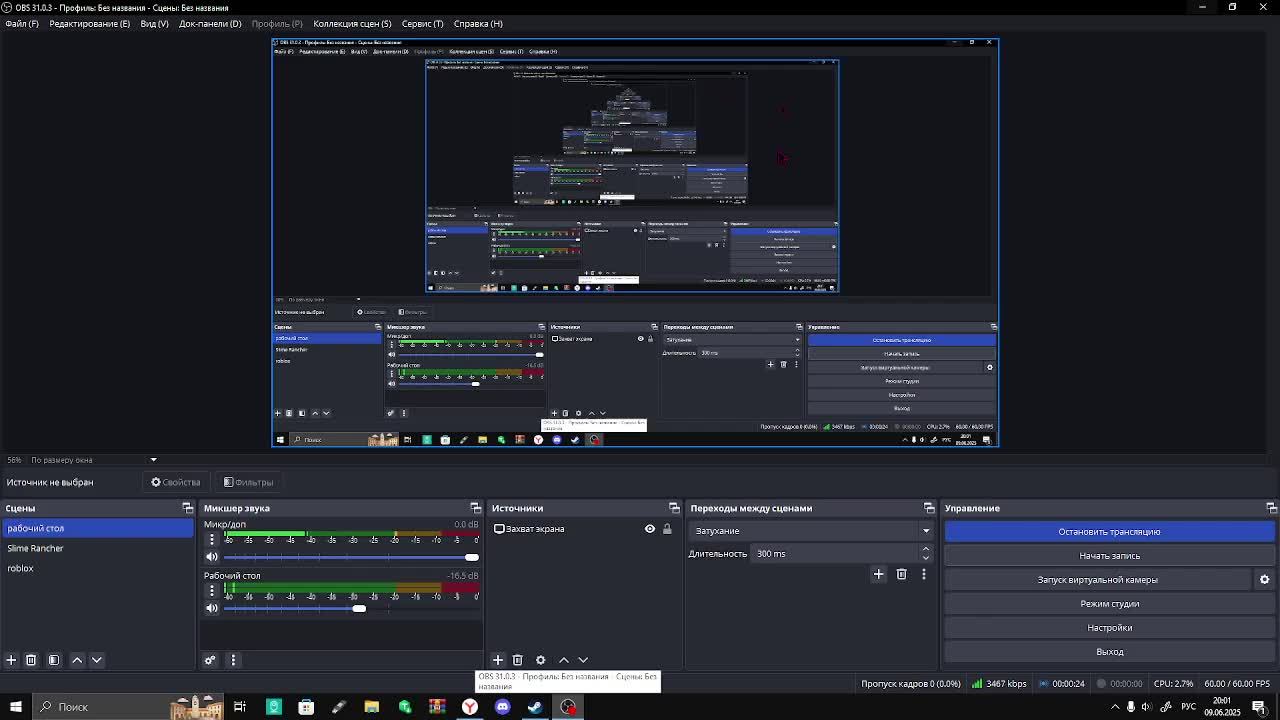The width and height of the screenshot is (1280, 720).
Task: Open source Свойства button
Action: coord(176,482)
